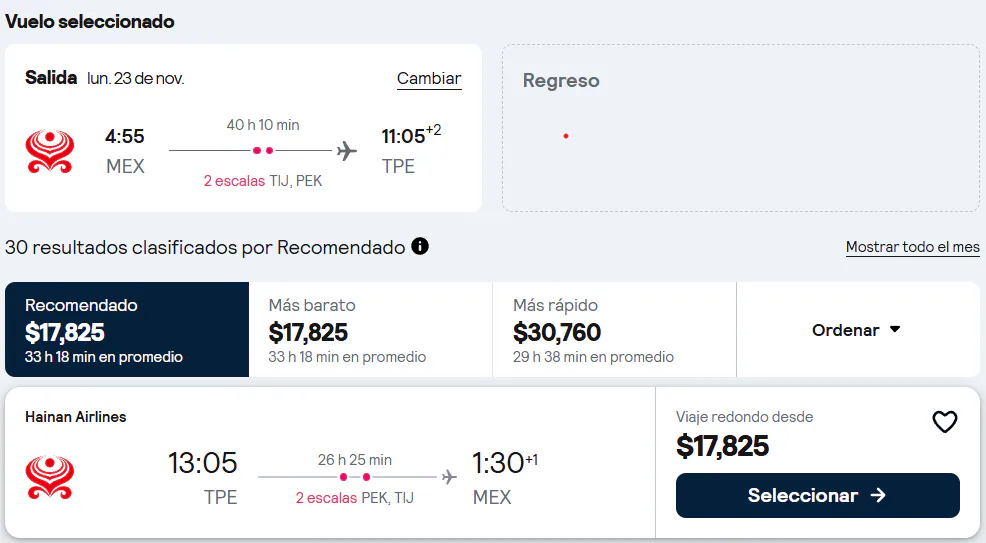Click Cambiar link for departure flight

point(429,79)
